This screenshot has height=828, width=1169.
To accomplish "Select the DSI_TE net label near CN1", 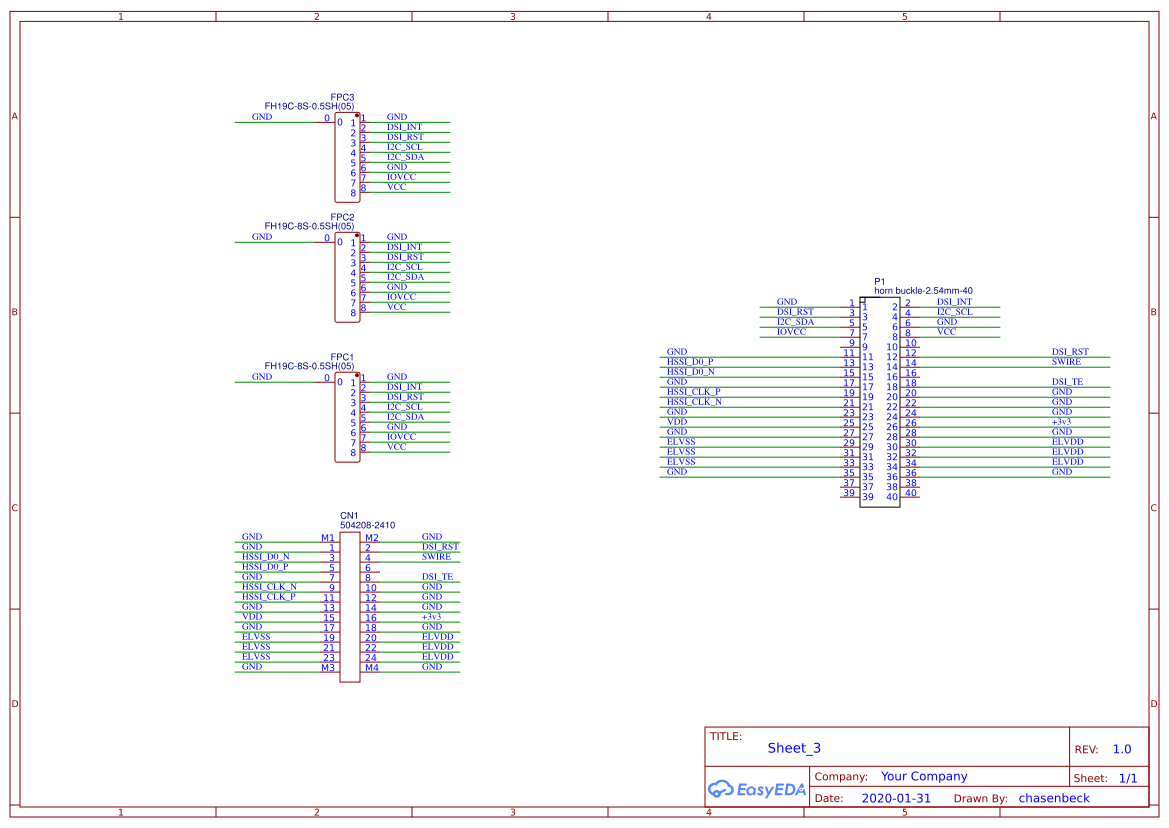I will click(x=437, y=576).
